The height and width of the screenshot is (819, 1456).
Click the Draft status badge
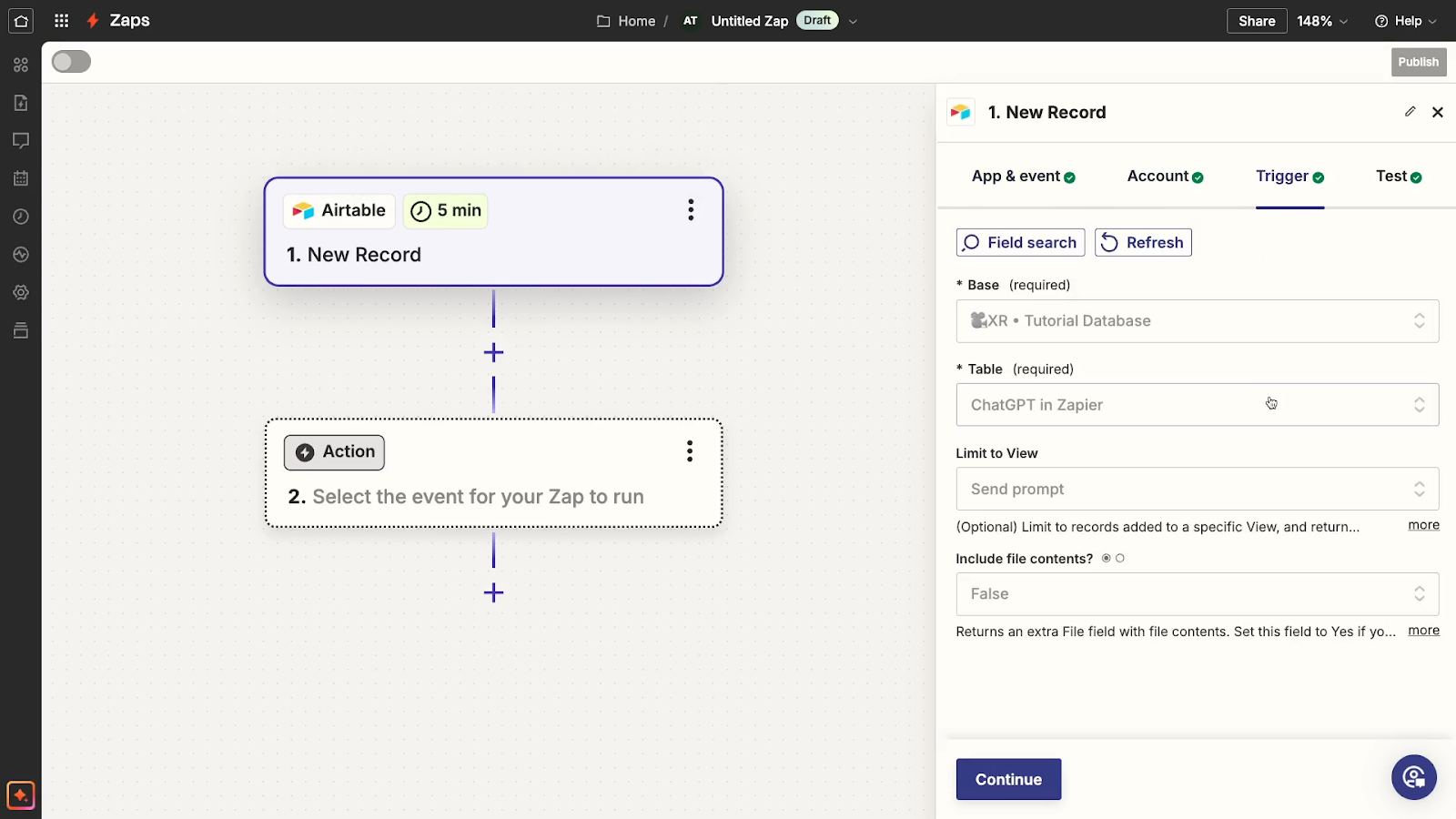(x=817, y=20)
